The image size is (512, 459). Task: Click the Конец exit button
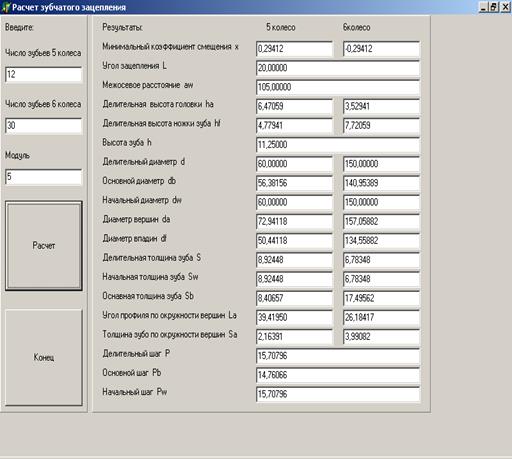click(44, 357)
